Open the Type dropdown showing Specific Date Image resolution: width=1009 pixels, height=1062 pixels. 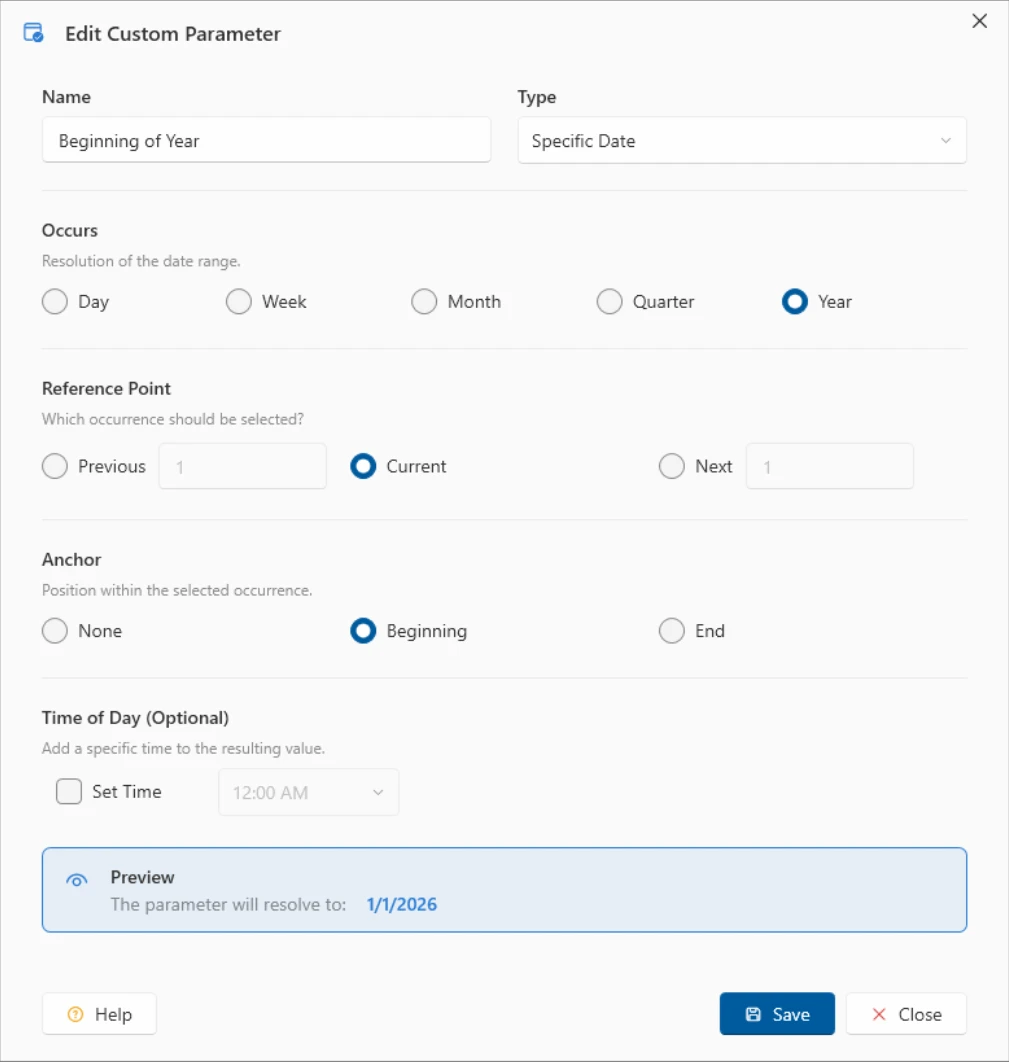point(742,140)
